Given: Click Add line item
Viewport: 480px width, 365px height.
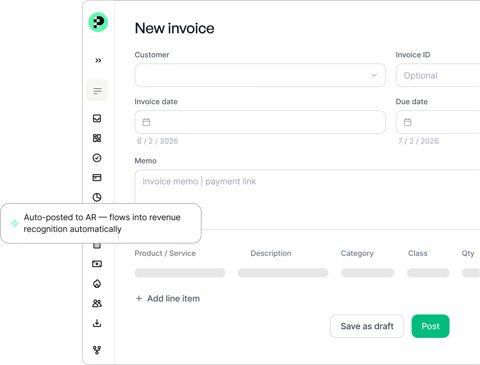Looking at the screenshot, I should (x=168, y=298).
